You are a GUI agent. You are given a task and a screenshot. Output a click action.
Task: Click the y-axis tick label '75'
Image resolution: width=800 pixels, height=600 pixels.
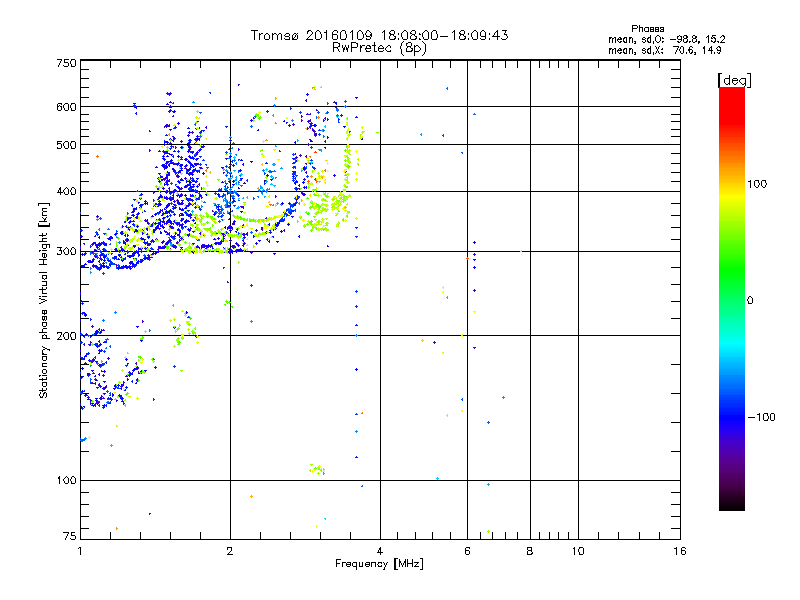(x=70, y=536)
